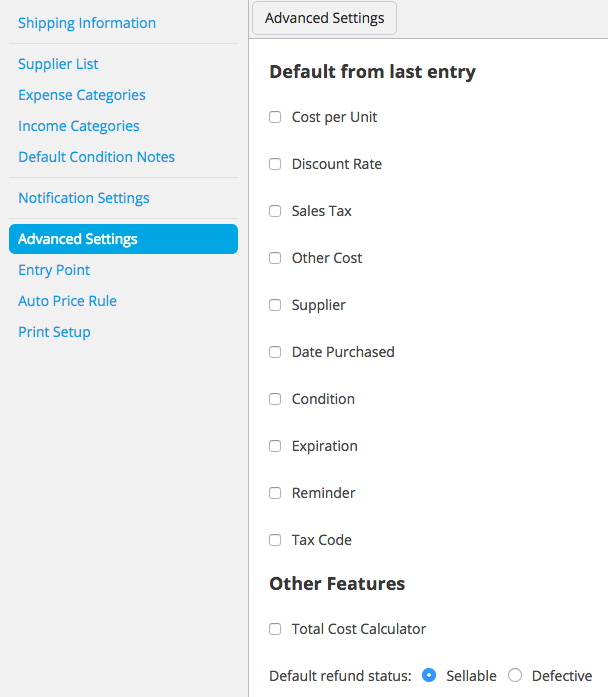Check the Date Purchased box
The image size is (608, 697).
pyautogui.click(x=275, y=352)
